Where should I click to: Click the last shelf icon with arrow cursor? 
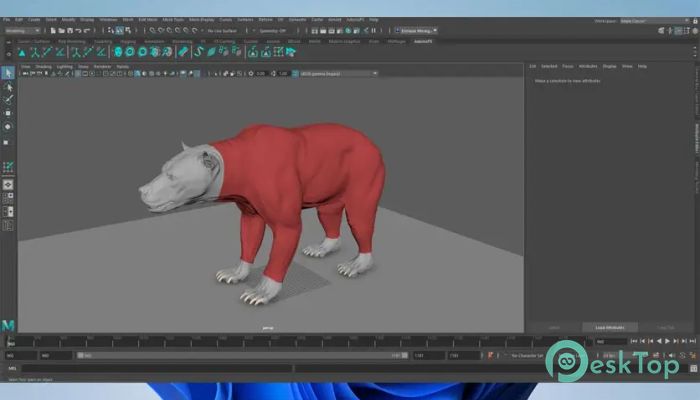coord(291,52)
